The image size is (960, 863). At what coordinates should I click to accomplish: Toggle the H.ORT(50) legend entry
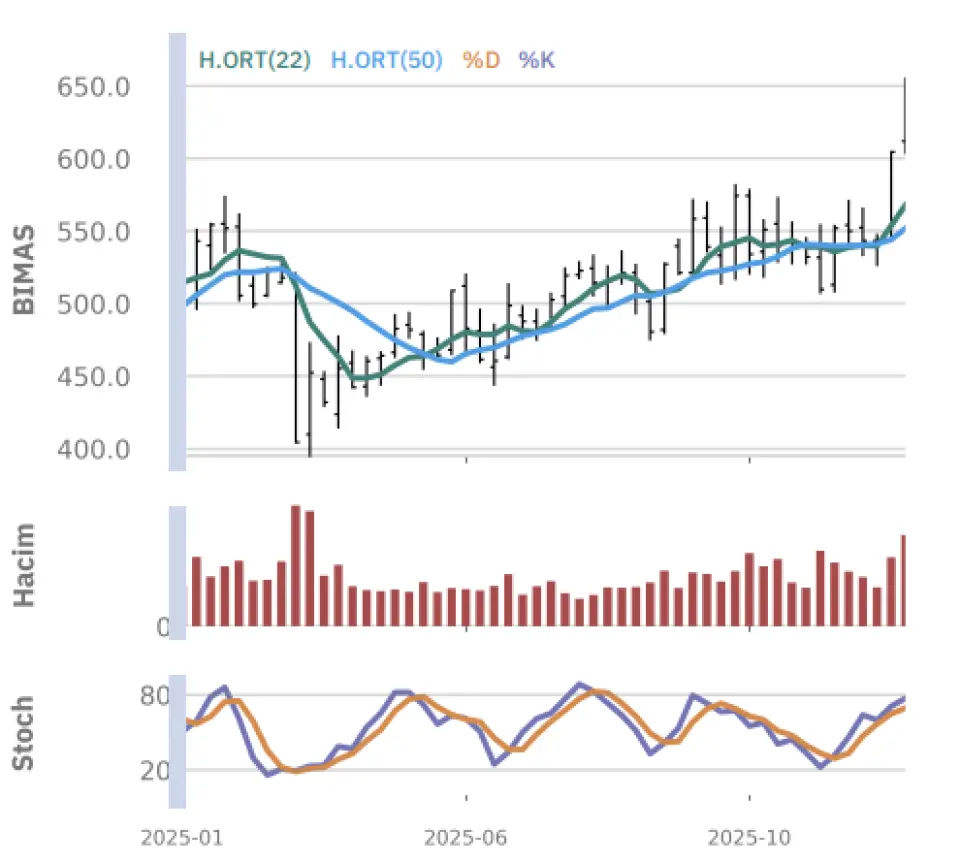386,60
